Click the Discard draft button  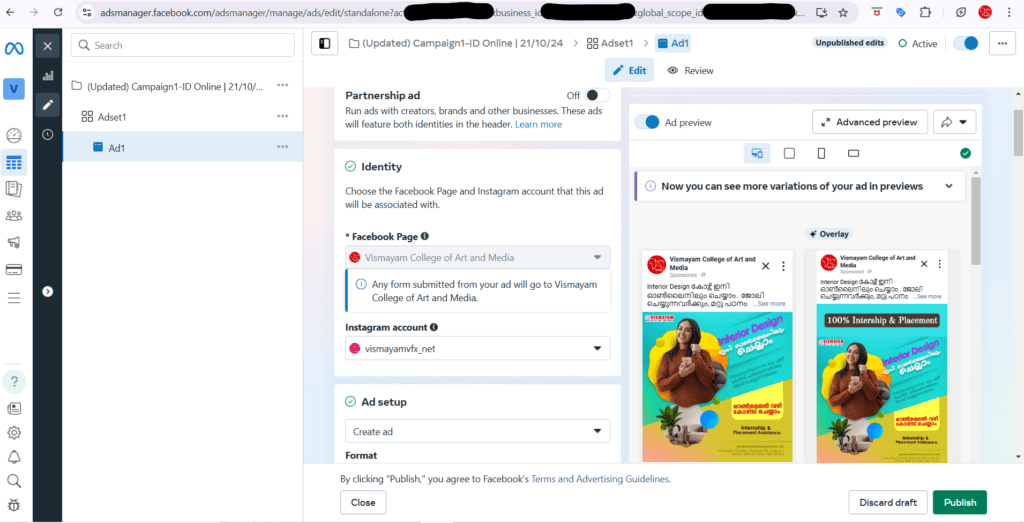[x=888, y=502]
